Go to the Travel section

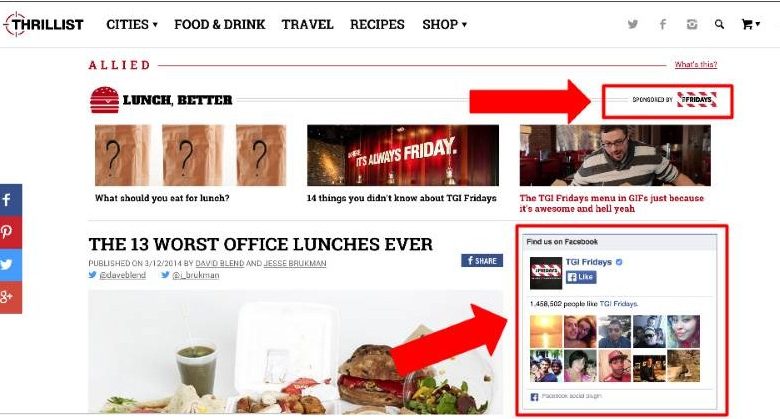tap(307, 24)
